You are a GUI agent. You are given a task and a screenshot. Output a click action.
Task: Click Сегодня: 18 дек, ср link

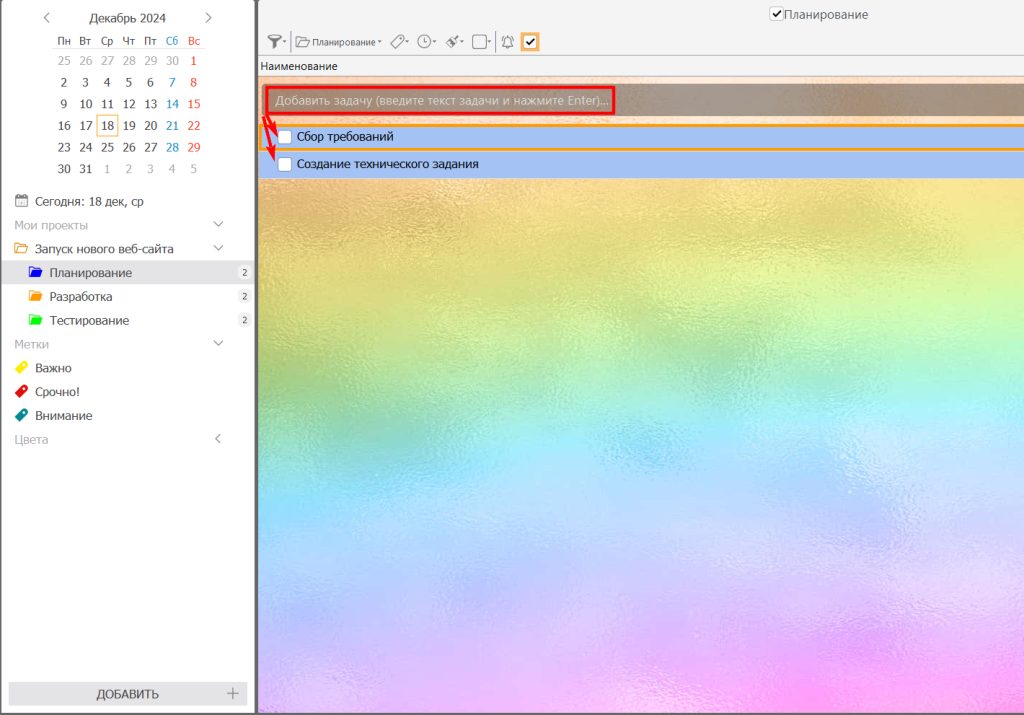point(88,201)
